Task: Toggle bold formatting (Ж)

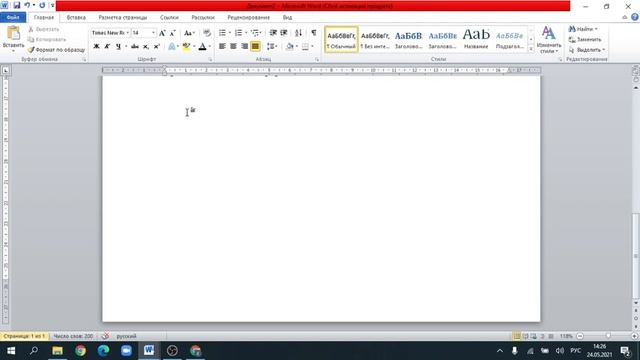Action: click(96, 47)
